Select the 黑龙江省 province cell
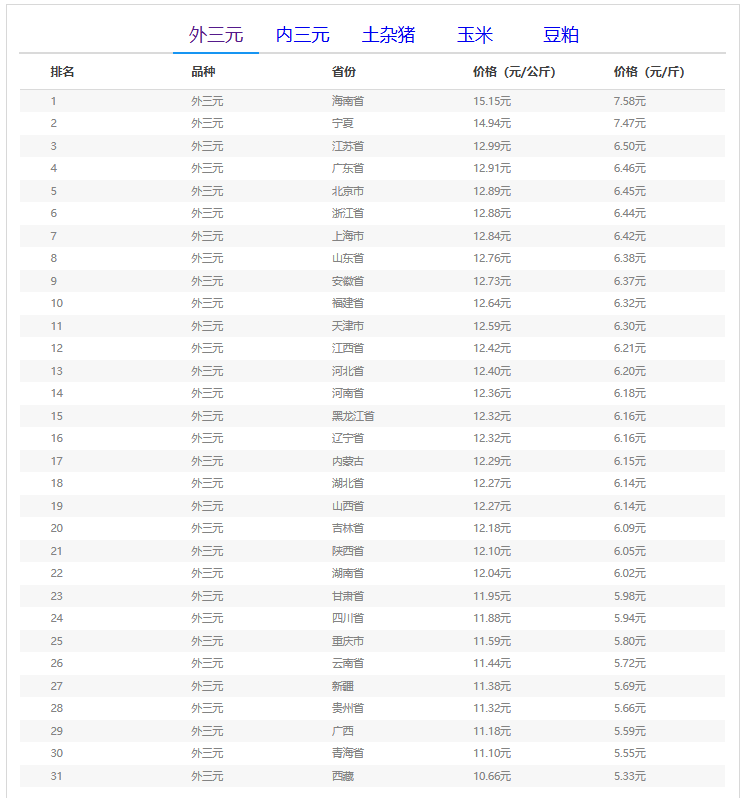 tap(353, 416)
